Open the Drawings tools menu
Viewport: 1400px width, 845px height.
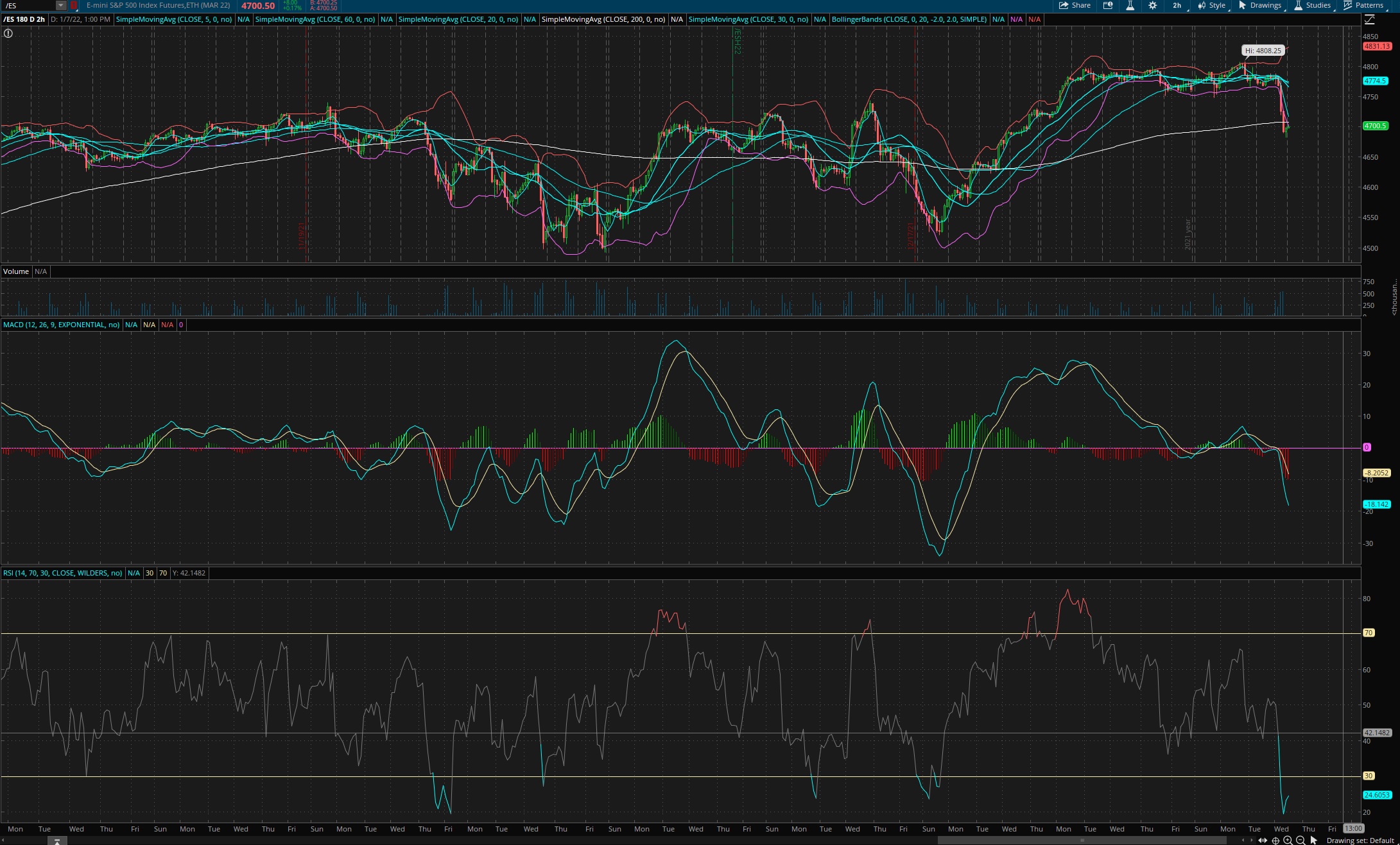(1259, 5)
